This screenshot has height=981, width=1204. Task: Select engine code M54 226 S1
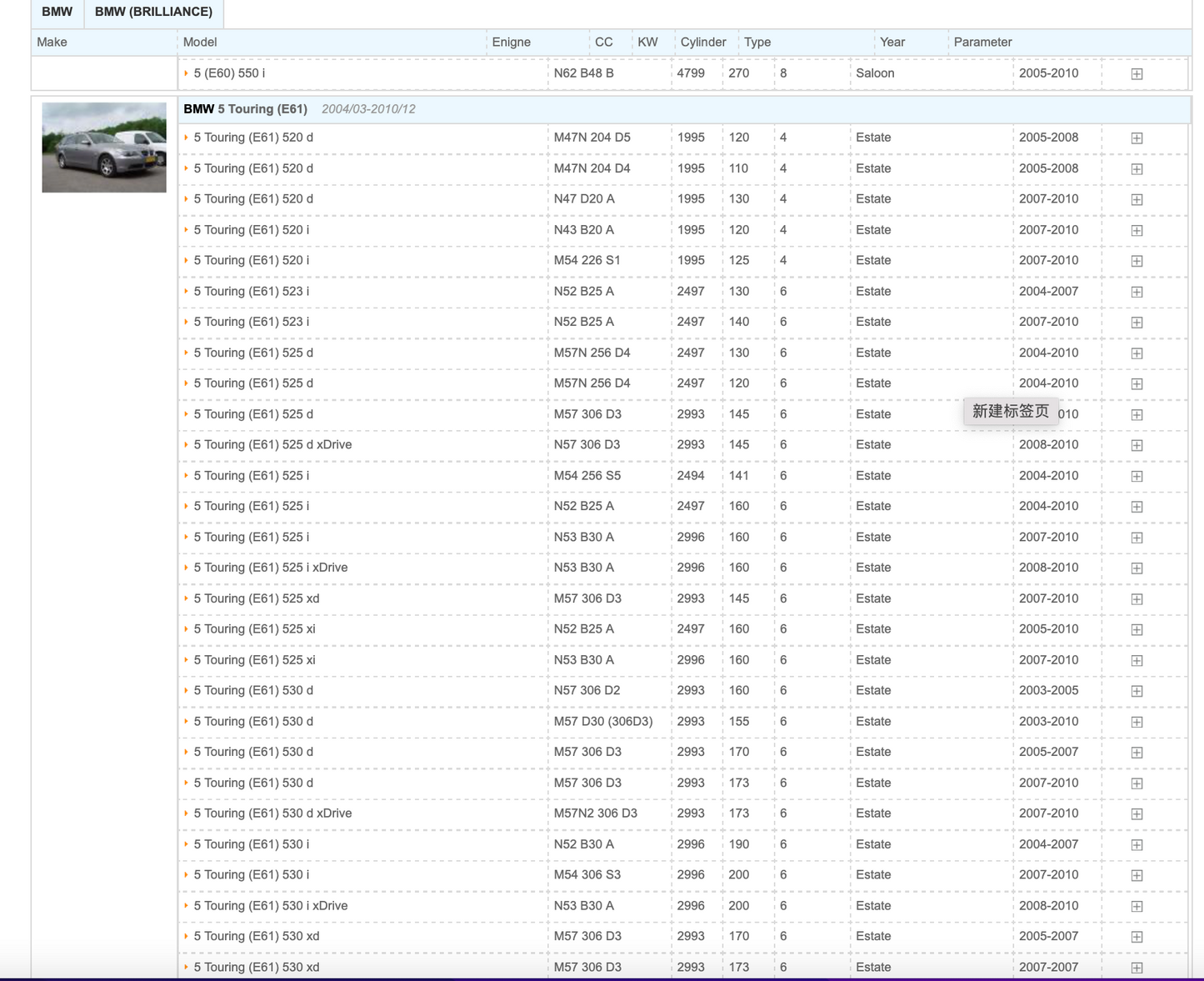587,261
